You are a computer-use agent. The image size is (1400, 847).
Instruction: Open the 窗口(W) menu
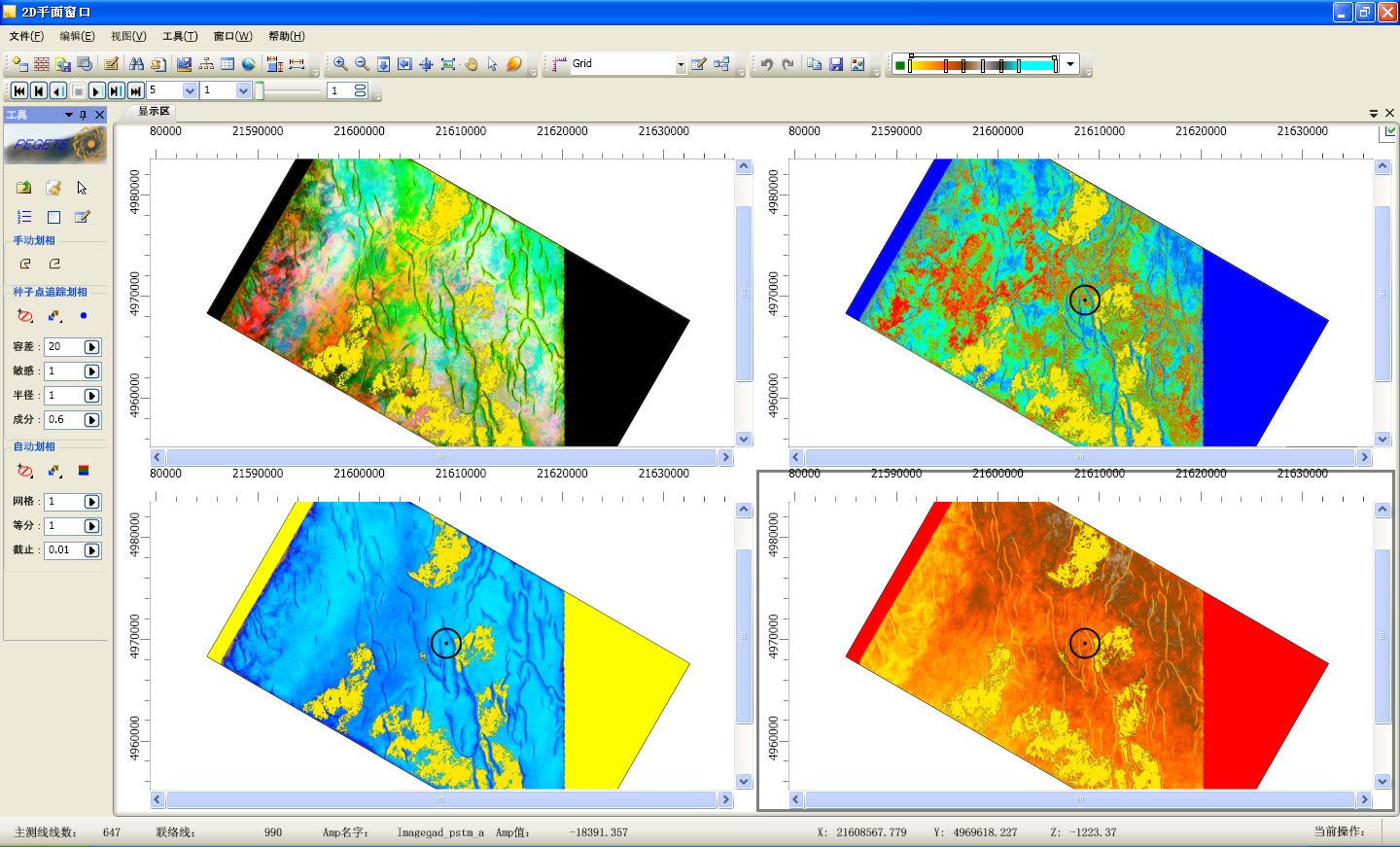pyautogui.click(x=232, y=36)
